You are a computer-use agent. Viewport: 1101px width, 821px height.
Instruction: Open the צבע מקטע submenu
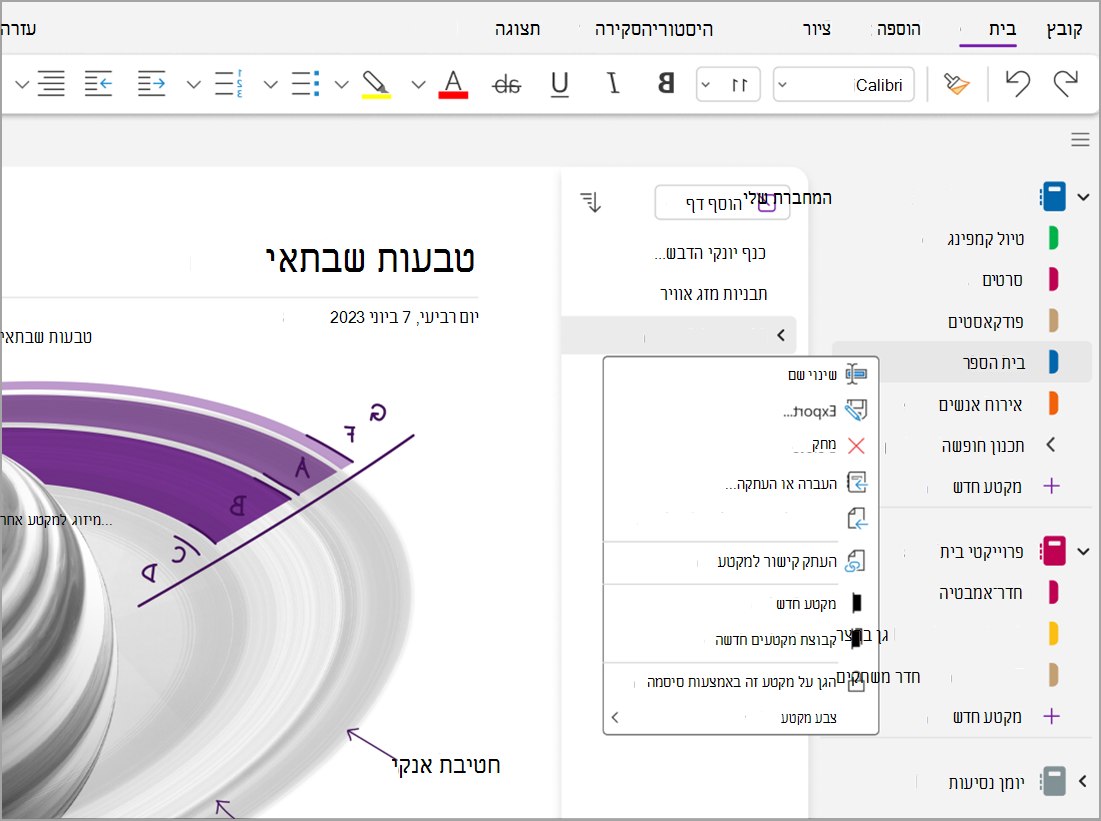[741, 717]
